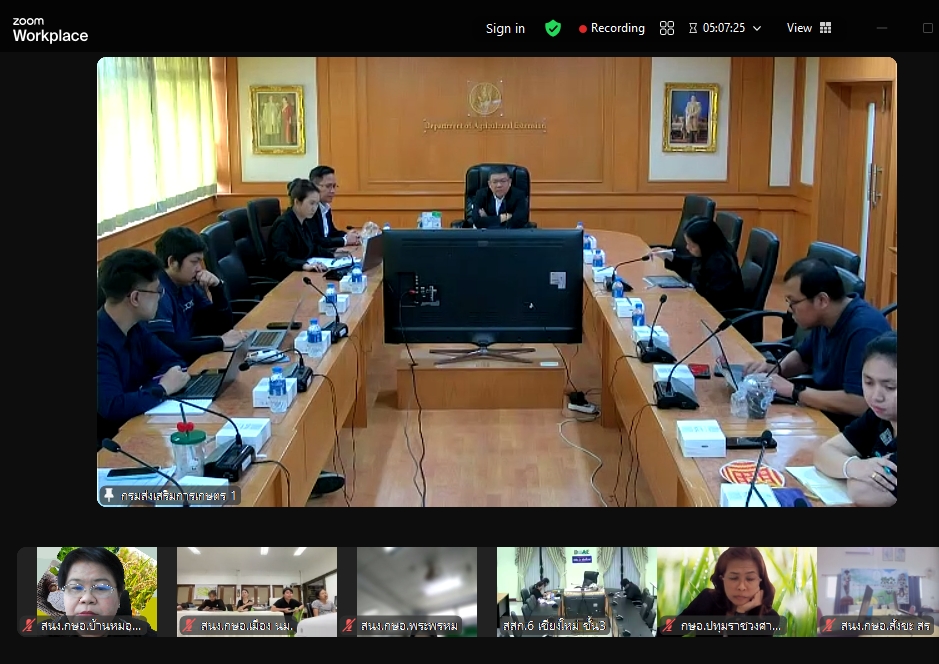This screenshot has height=664, width=939.
Task: Select the สนง.กษอ.สังขะ participant thumbnail
Action: pos(878,590)
